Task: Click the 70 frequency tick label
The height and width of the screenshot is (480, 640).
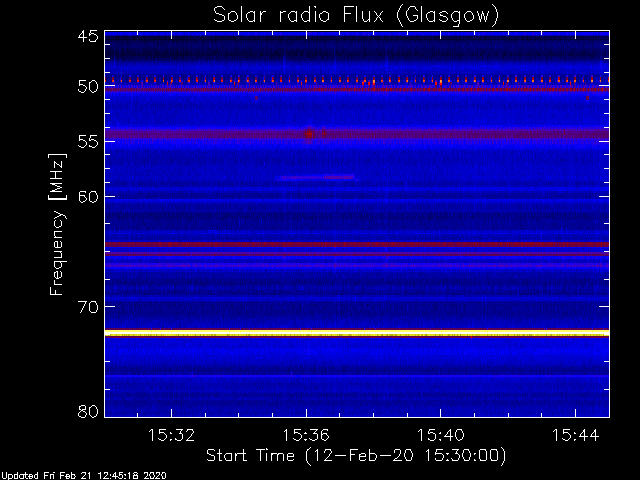Action: pos(88,307)
